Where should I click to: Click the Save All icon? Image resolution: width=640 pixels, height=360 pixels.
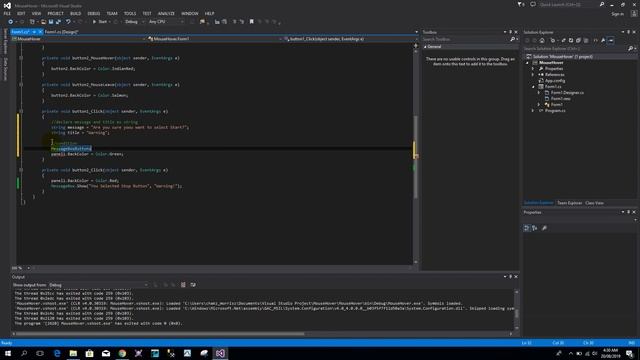58,22
